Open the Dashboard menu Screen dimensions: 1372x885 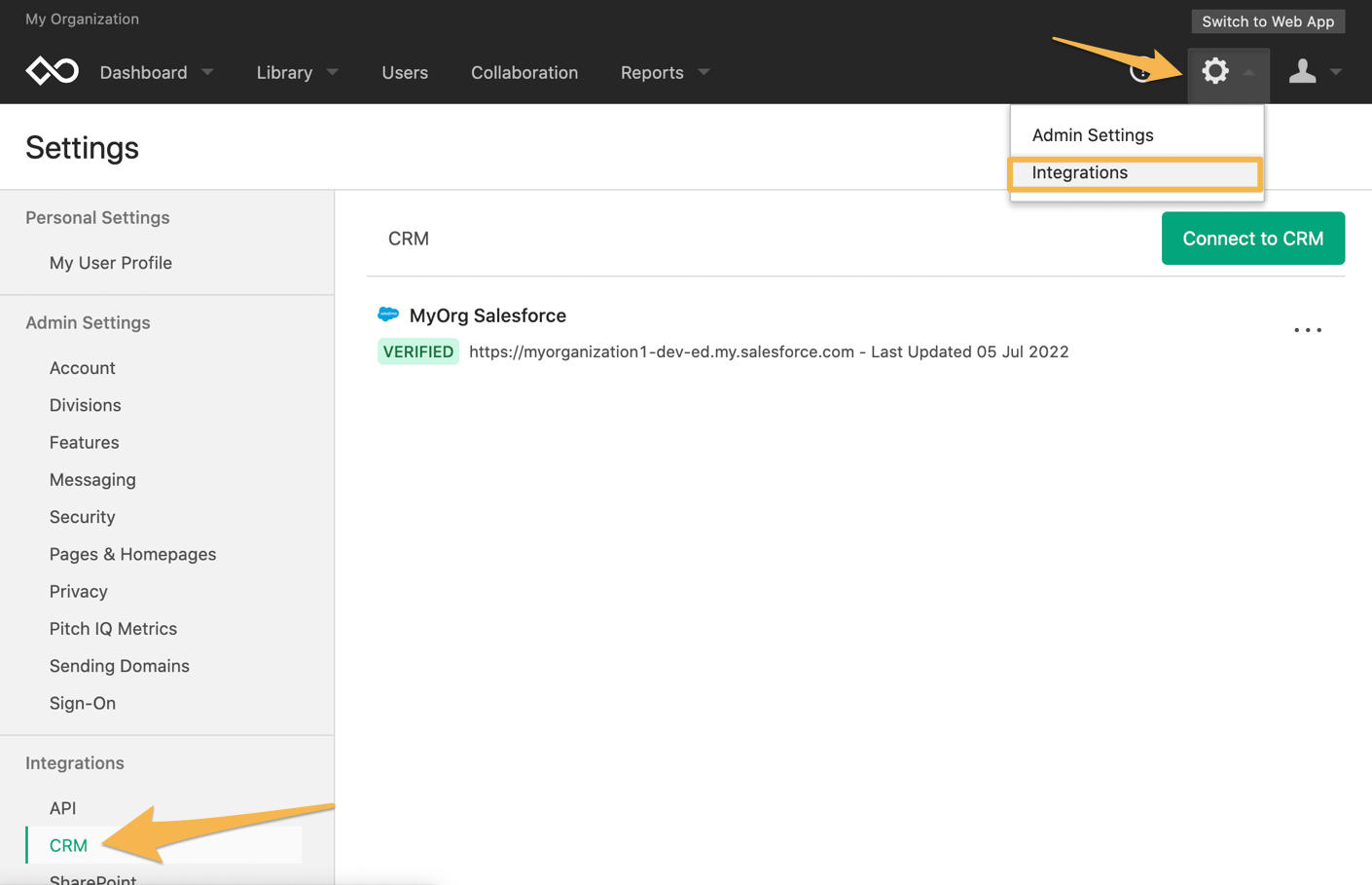(144, 72)
